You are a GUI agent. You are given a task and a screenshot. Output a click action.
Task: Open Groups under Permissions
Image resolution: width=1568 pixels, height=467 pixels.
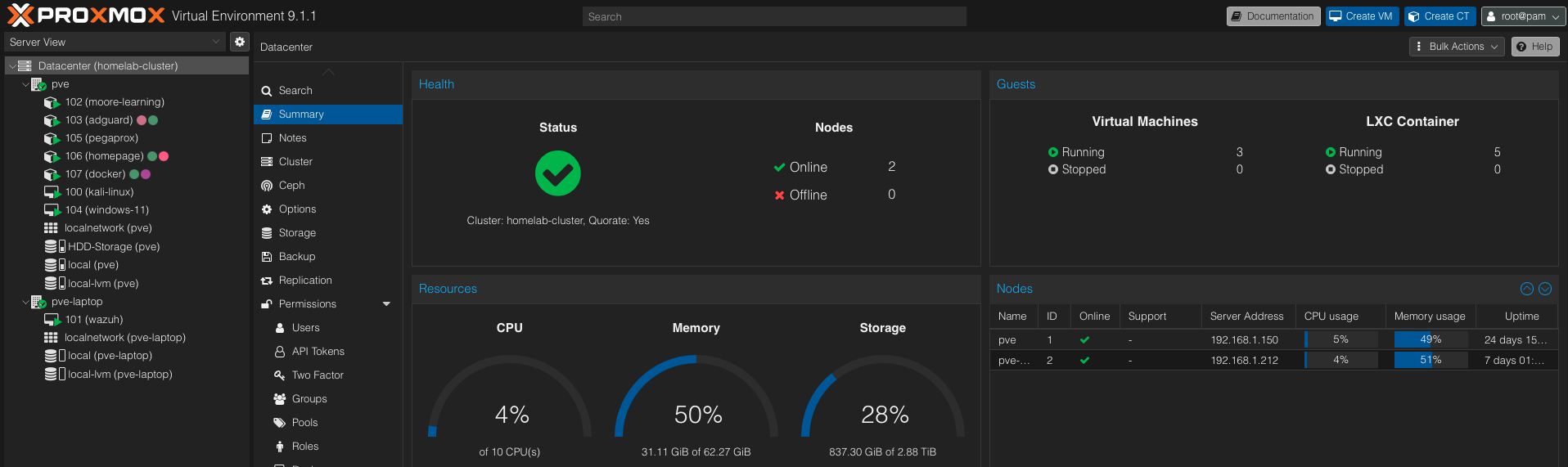click(328, 399)
